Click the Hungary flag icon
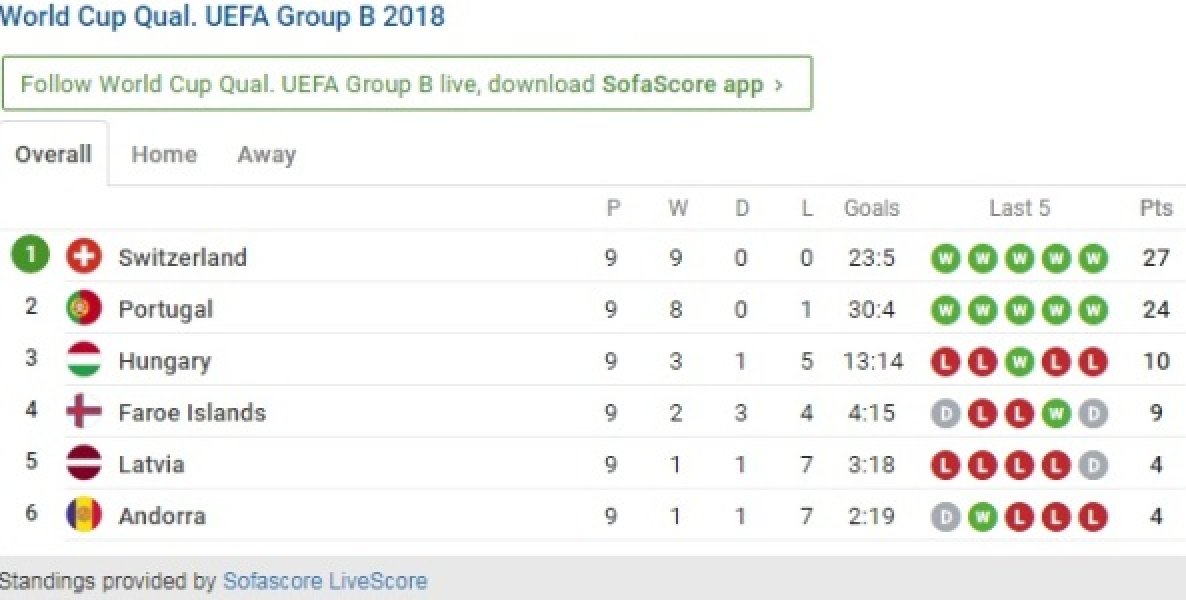1186x600 pixels. pyautogui.click(x=84, y=360)
